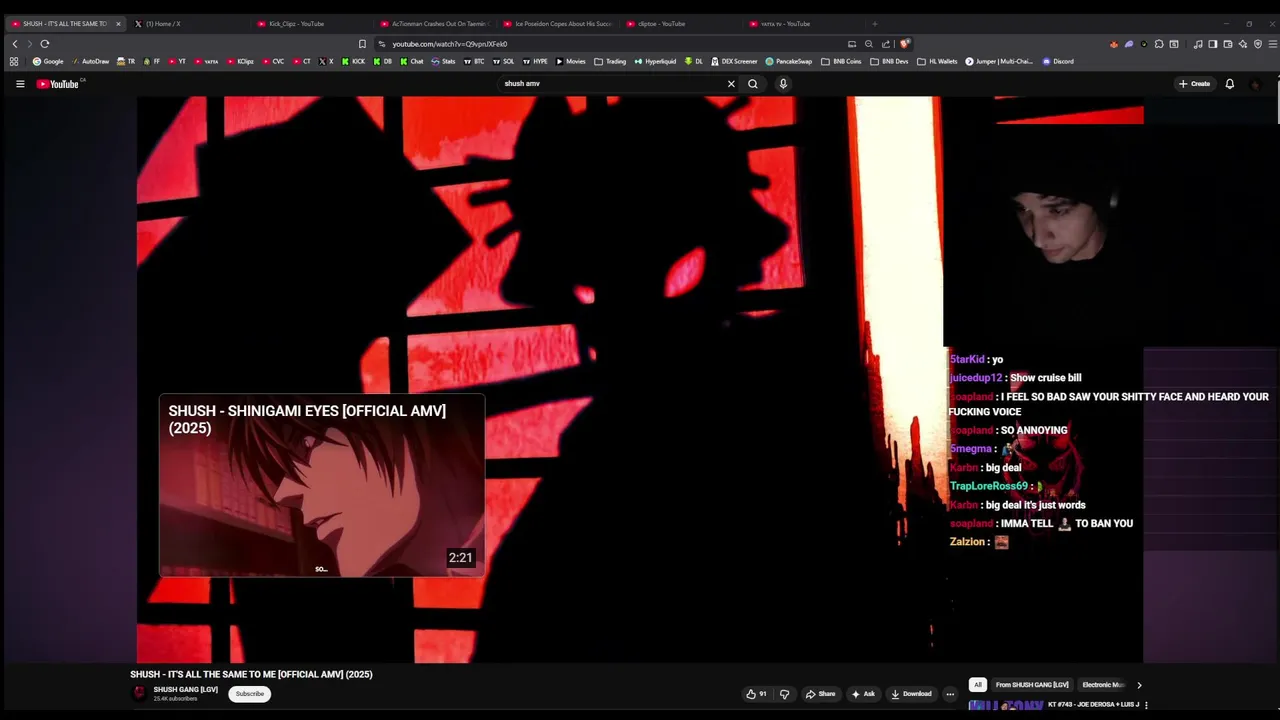Switch to the 'Kick_Clipz - YouTube' tab
The image size is (1280, 720).
click(x=312, y=24)
